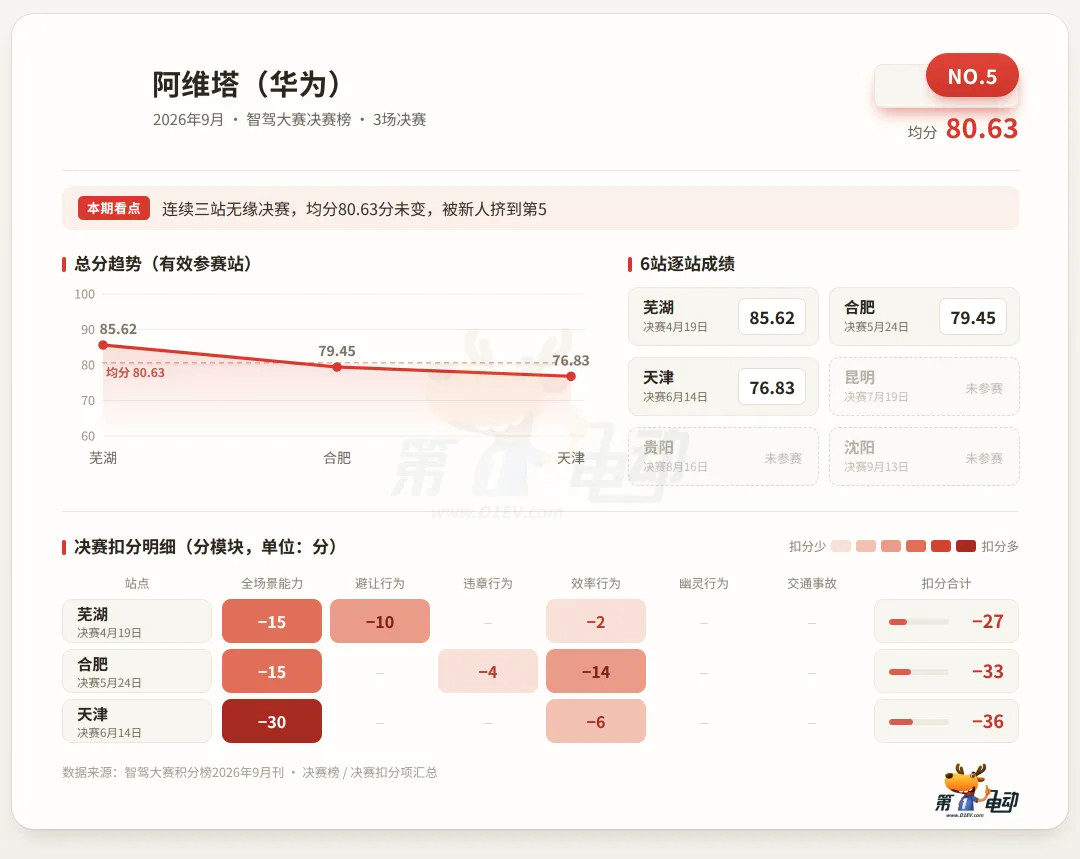Click the 合肥 违章行为 -4 cell
This screenshot has width=1080, height=859.
[x=488, y=671]
